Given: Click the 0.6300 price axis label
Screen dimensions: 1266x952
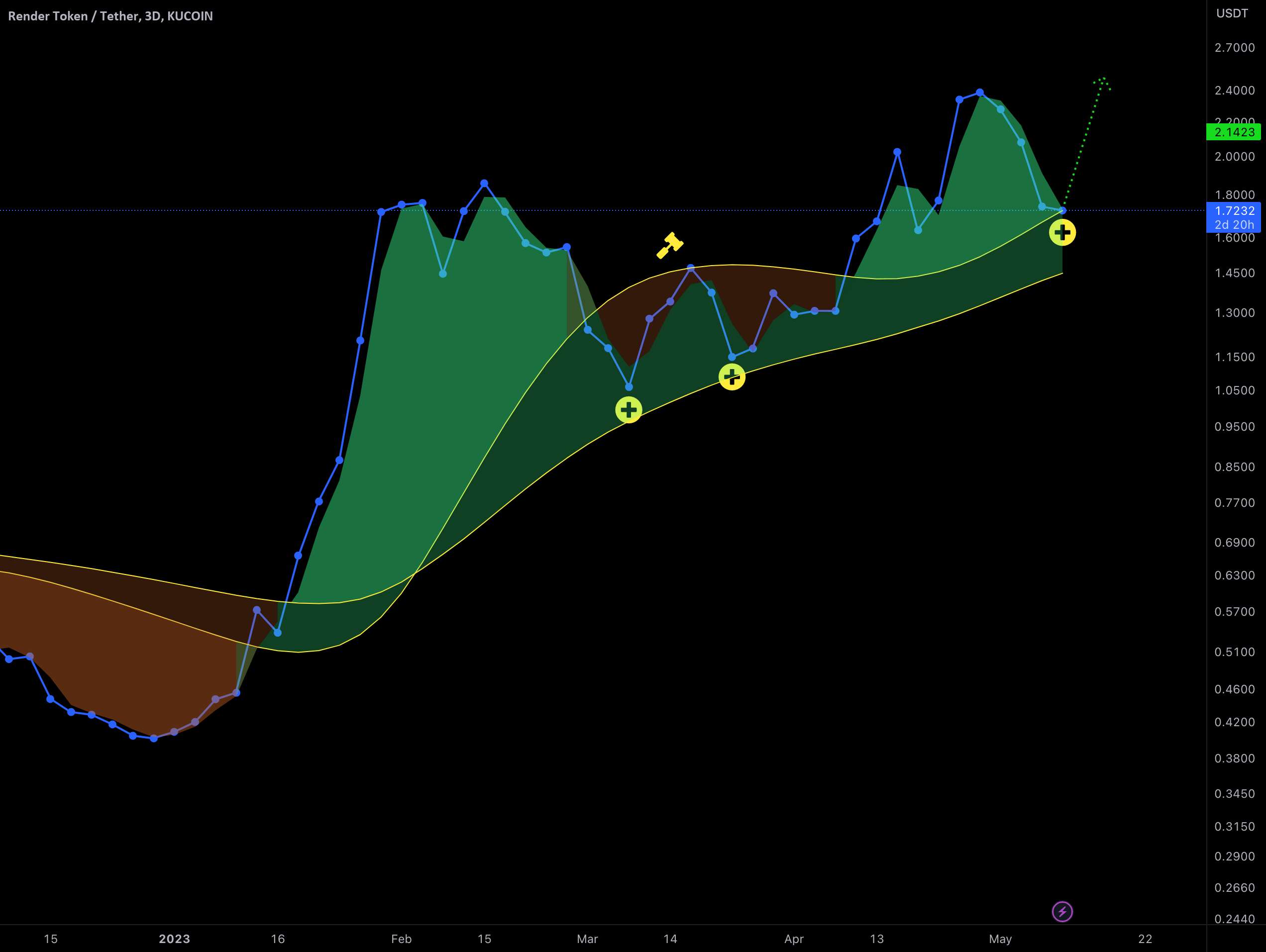Looking at the screenshot, I should click(1235, 575).
